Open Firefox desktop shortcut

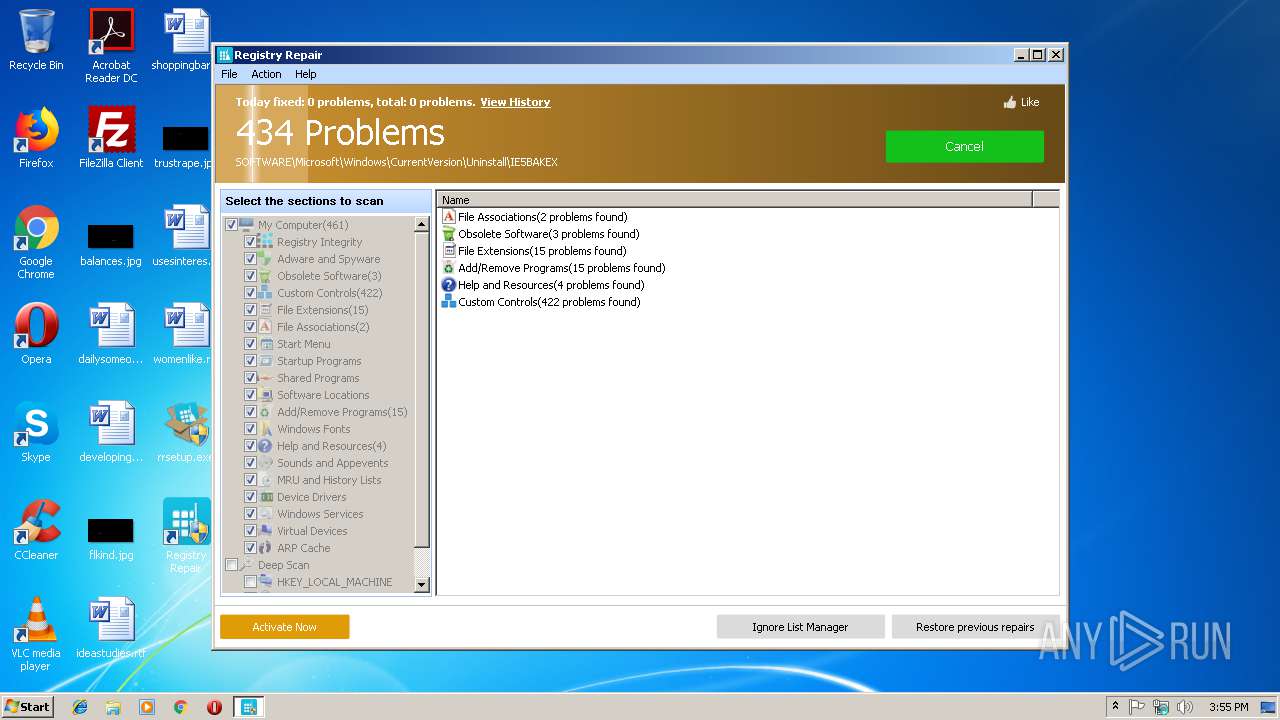pyautogui.click(x=36, y=138)
